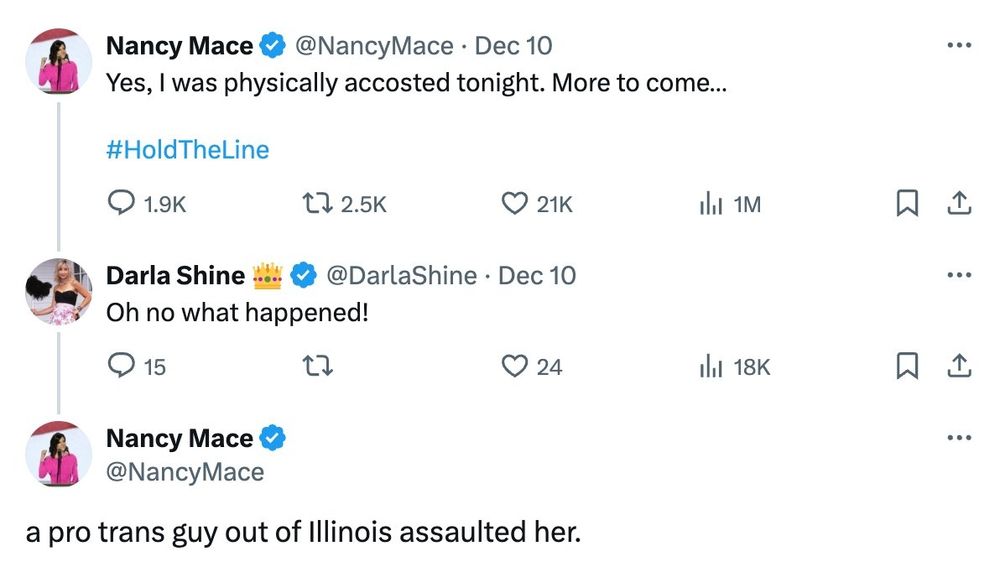1000x582 pixels.
Task: Click the #HoldTheLine hashtag
Action: pyautogui.click(x=187, y=150)
